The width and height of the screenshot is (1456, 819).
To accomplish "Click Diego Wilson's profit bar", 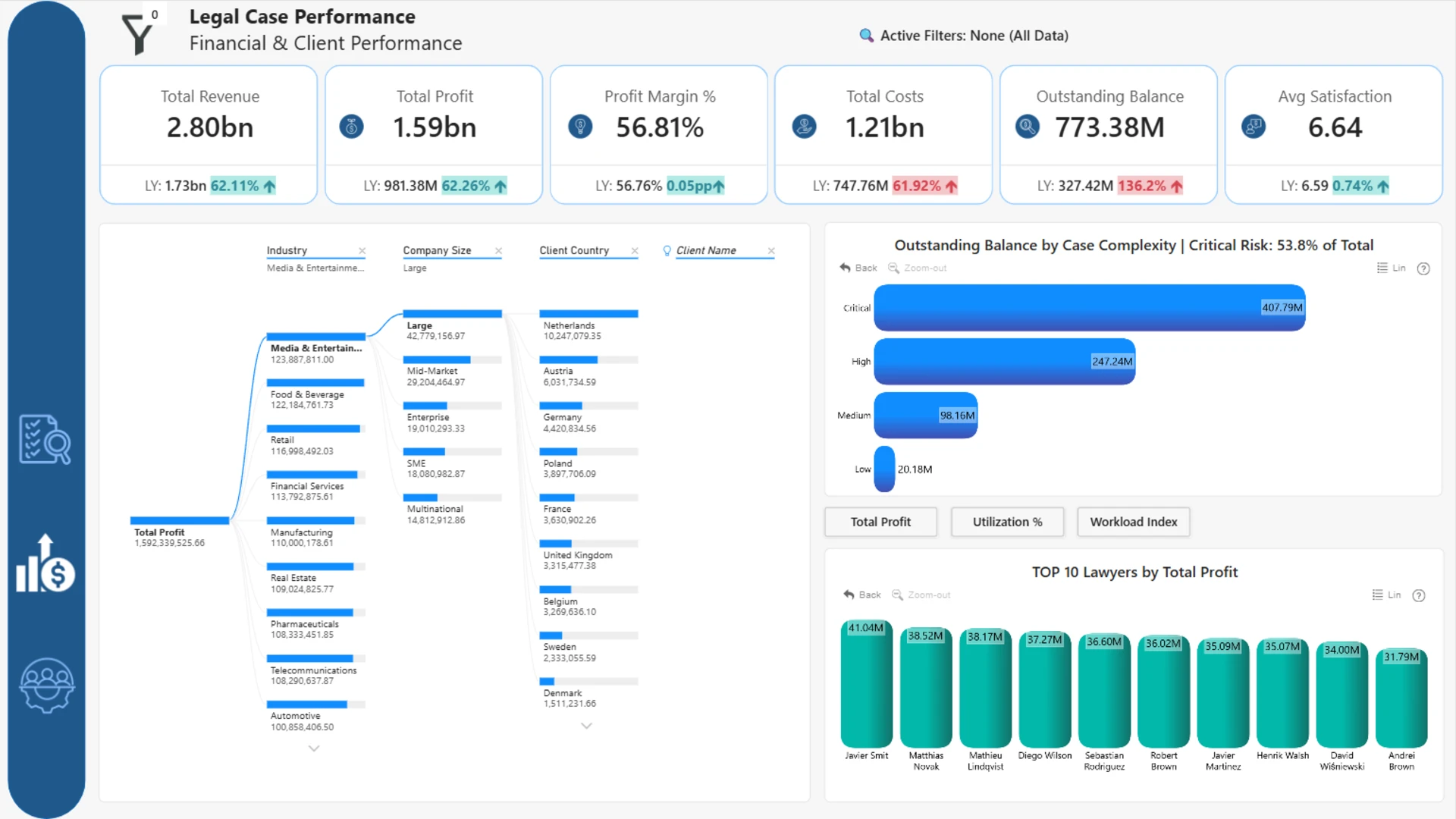I will pyautogui.click(x=1045, y=690).
